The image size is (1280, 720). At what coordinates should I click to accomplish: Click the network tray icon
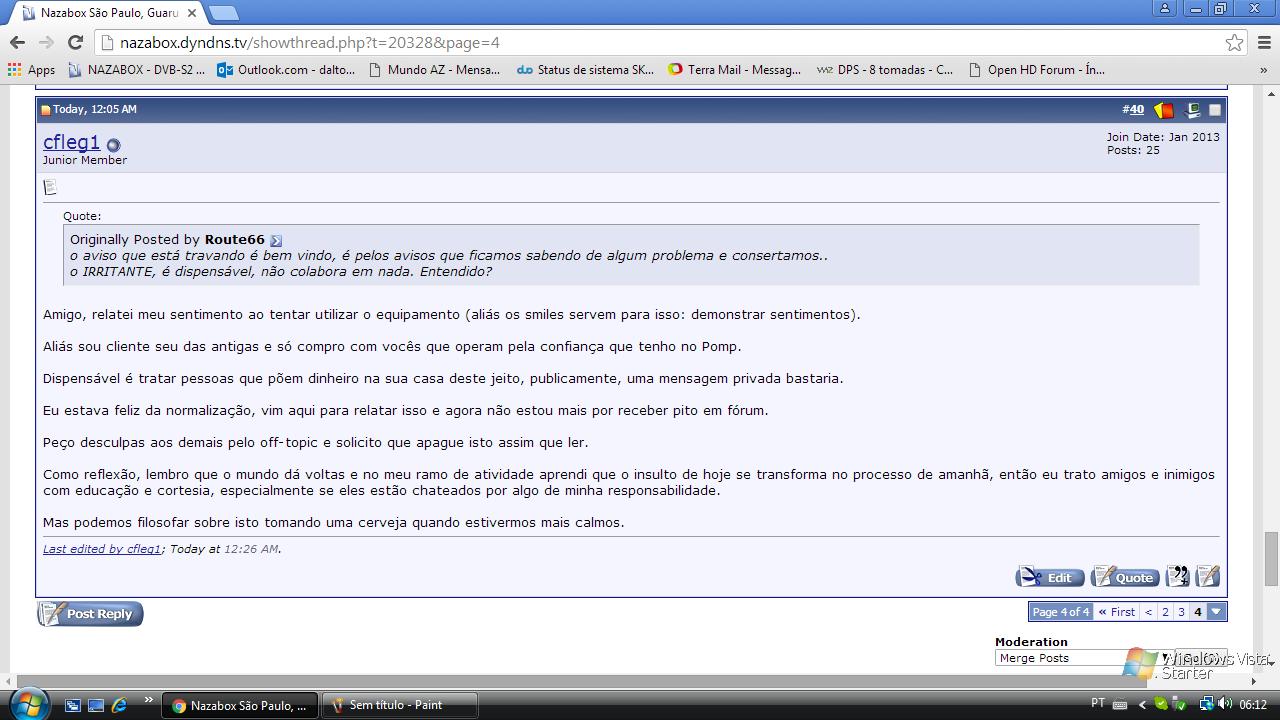(x=1206, y=704)
